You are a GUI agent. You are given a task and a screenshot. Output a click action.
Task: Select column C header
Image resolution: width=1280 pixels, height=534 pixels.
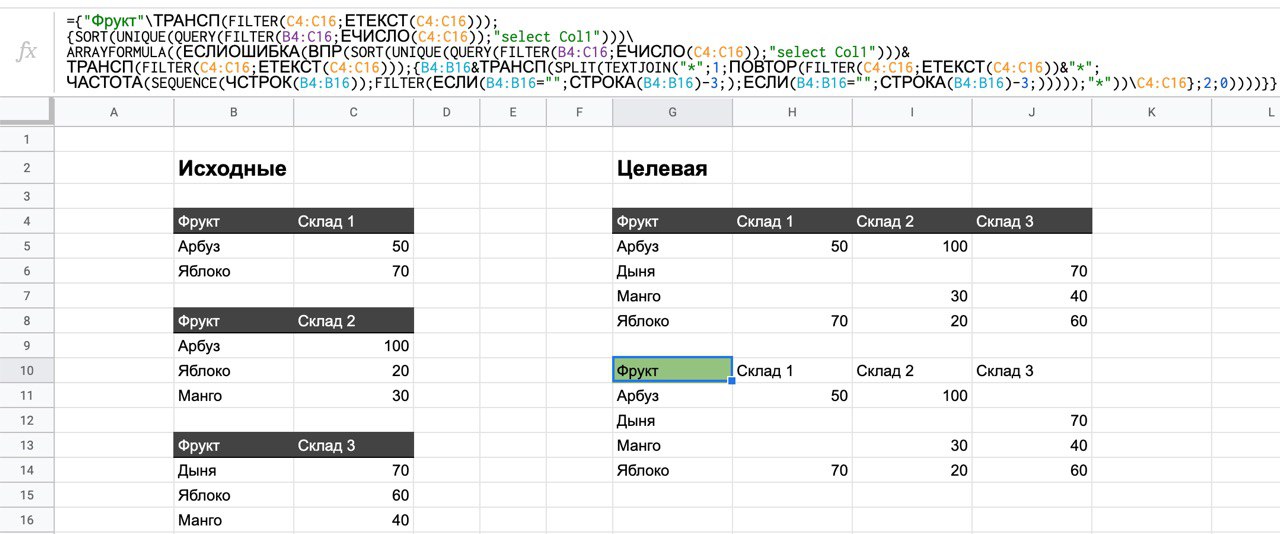pyautogui.click(x=353, y=113)
